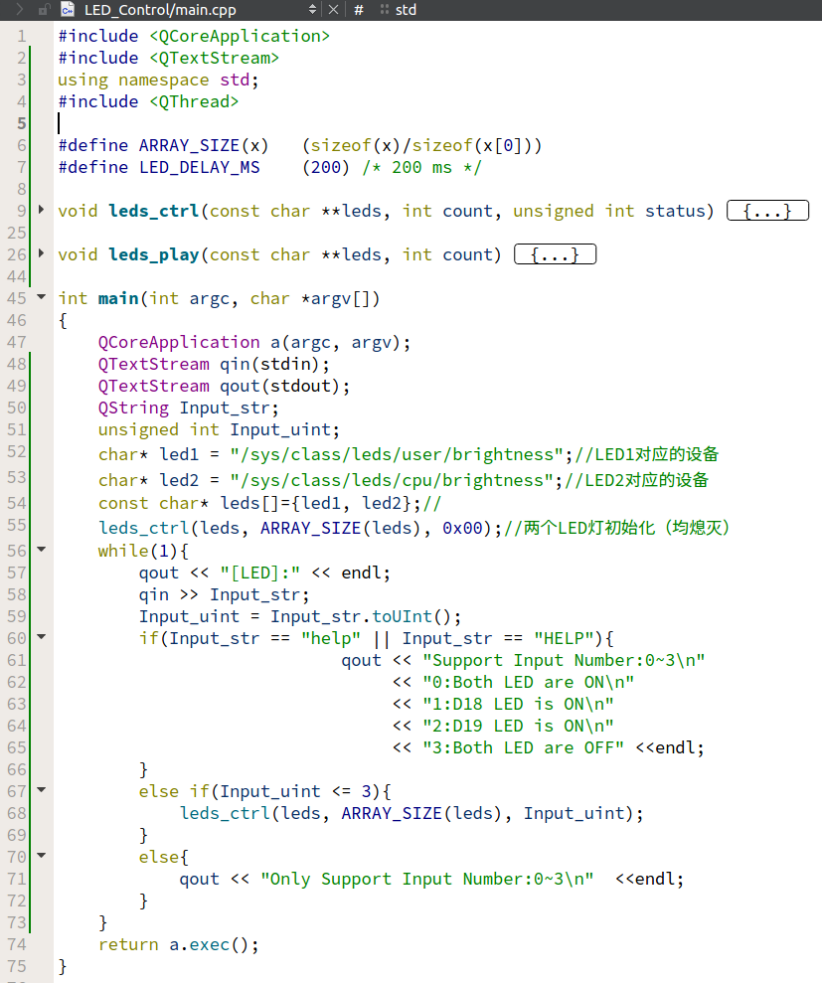Viewport: 822px width, 984px height.
Task: Click the "[LED]:" string on line 57
Action: 260,573
